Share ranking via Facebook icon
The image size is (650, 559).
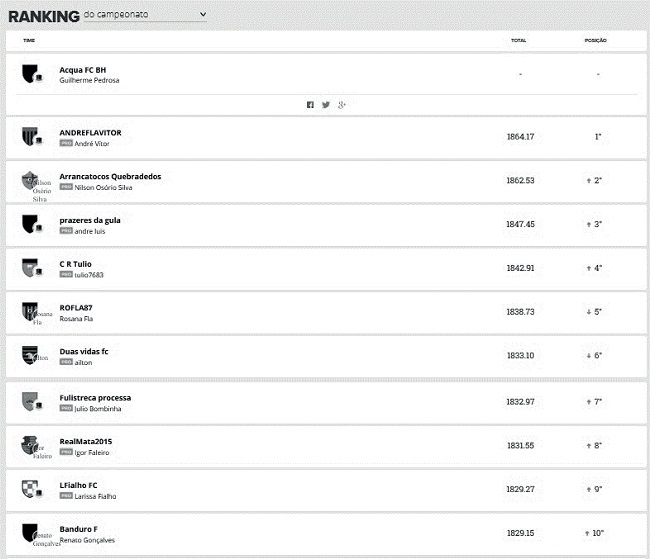click(x=310, y=105)
